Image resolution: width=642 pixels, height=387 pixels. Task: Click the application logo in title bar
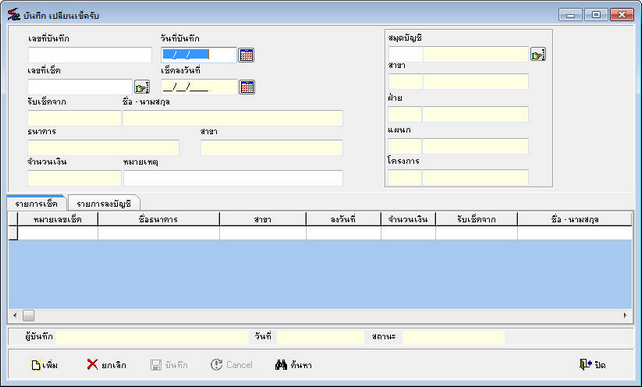click(x=14, y=15)
